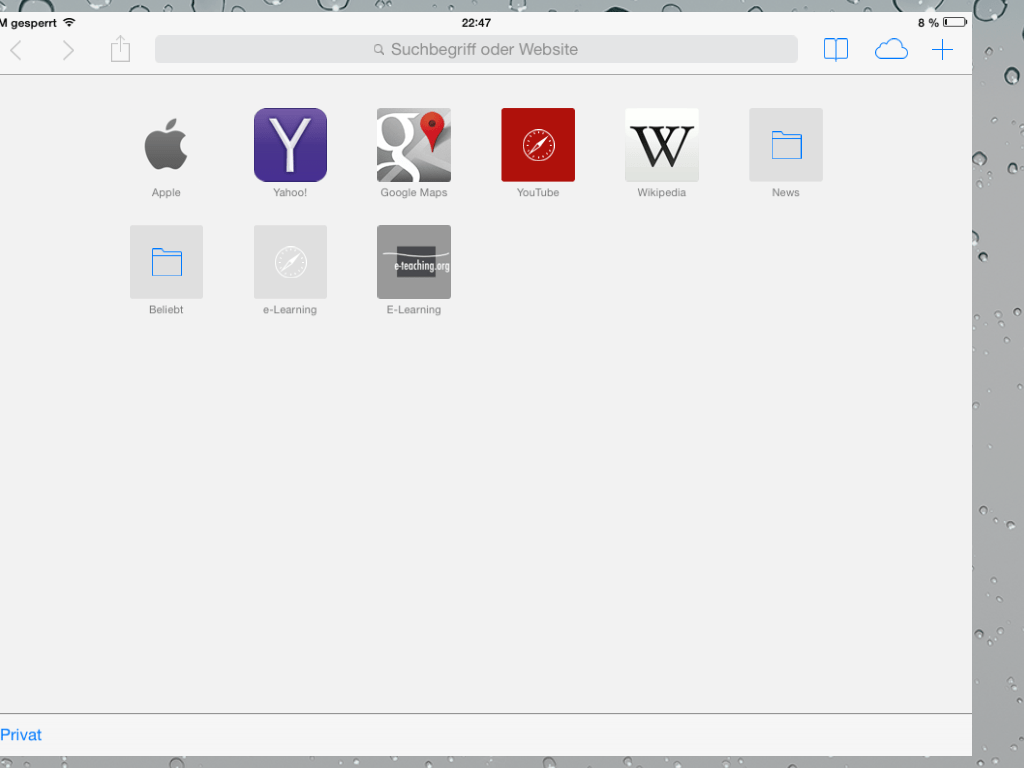Open the e-Learning compass bookmark
The height and width of the screenshot is (768, 1024).
[x=290, y=262]
